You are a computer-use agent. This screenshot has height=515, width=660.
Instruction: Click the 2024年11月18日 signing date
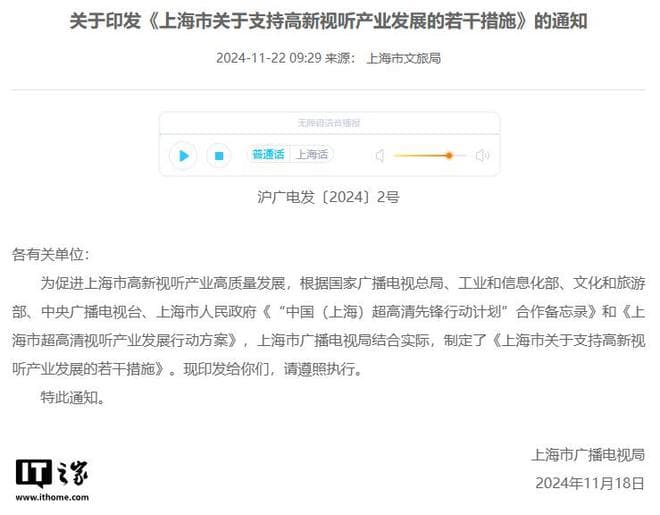(590, 483)
